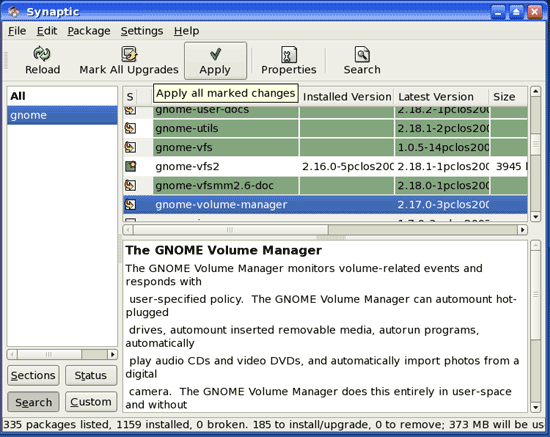The height and width of the screenshot is (437, 550).
Task: Click right arrow of the filter list scrollbar
Action: [x=112, y=354]
